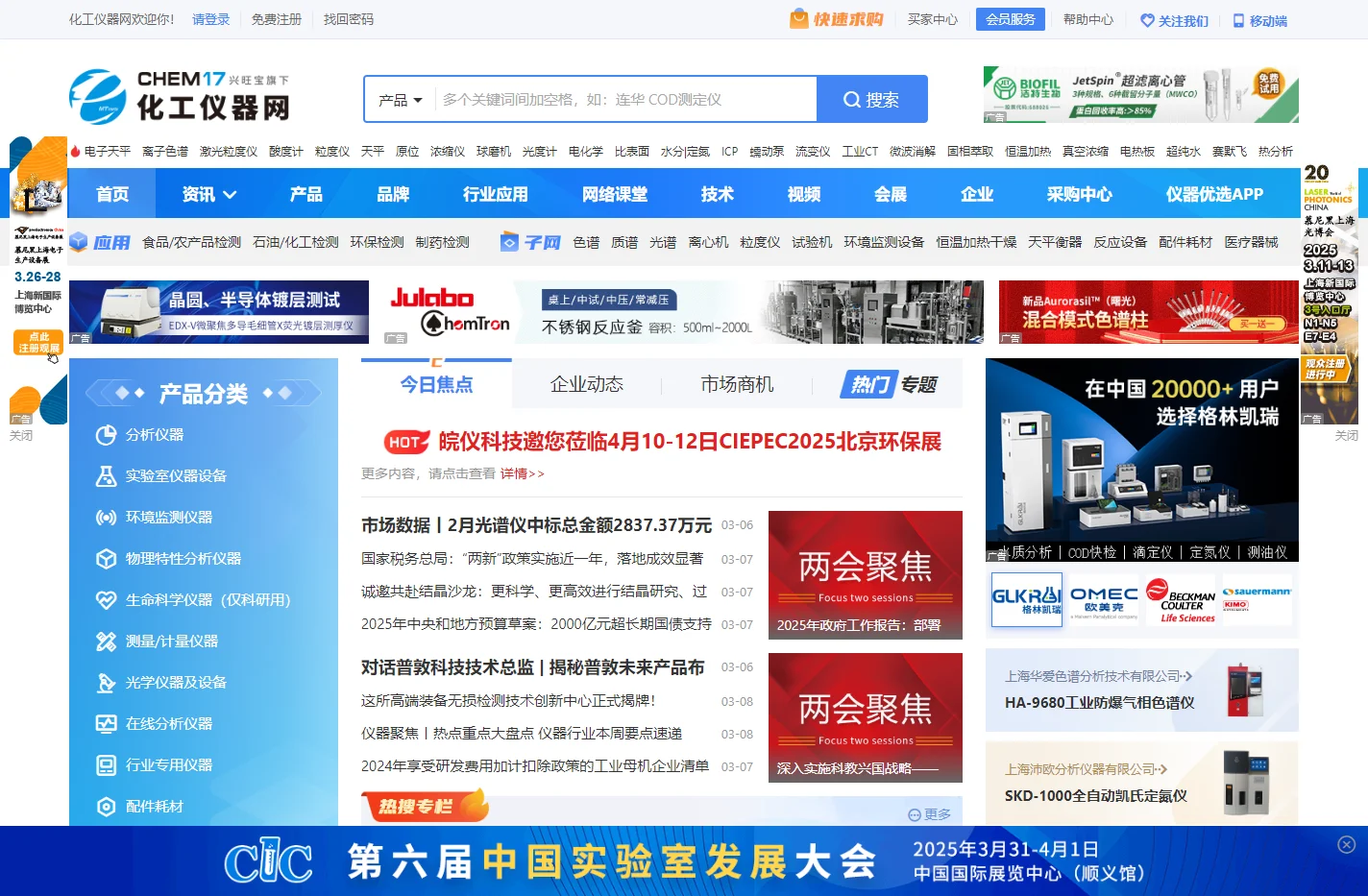The image size is (1368, 896).
Task: Click the GLKRUI 格林凯瑞 brand logo
Action: point(1026,600)
